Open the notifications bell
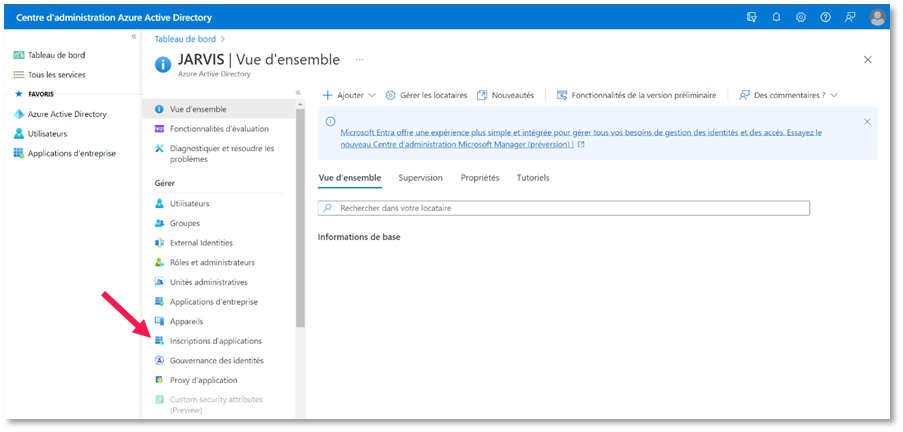This screenshot has width=903, height=432. (776, 17)
